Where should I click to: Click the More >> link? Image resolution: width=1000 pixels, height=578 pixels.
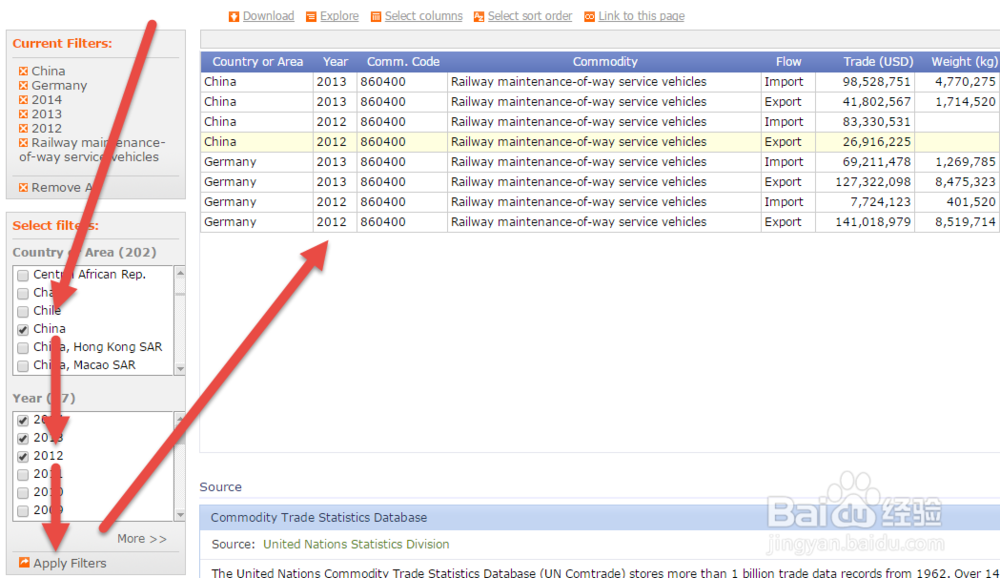tap(142, 538)
